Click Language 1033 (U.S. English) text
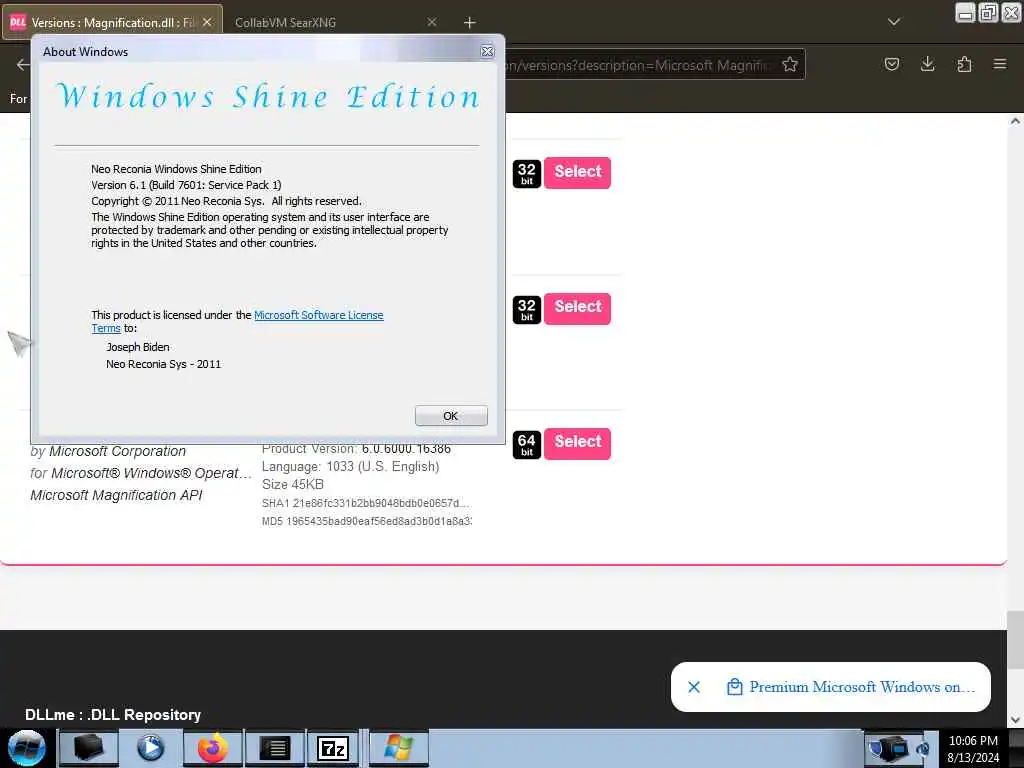This screenshot has width=1024, height=768. tap(350, 467)
